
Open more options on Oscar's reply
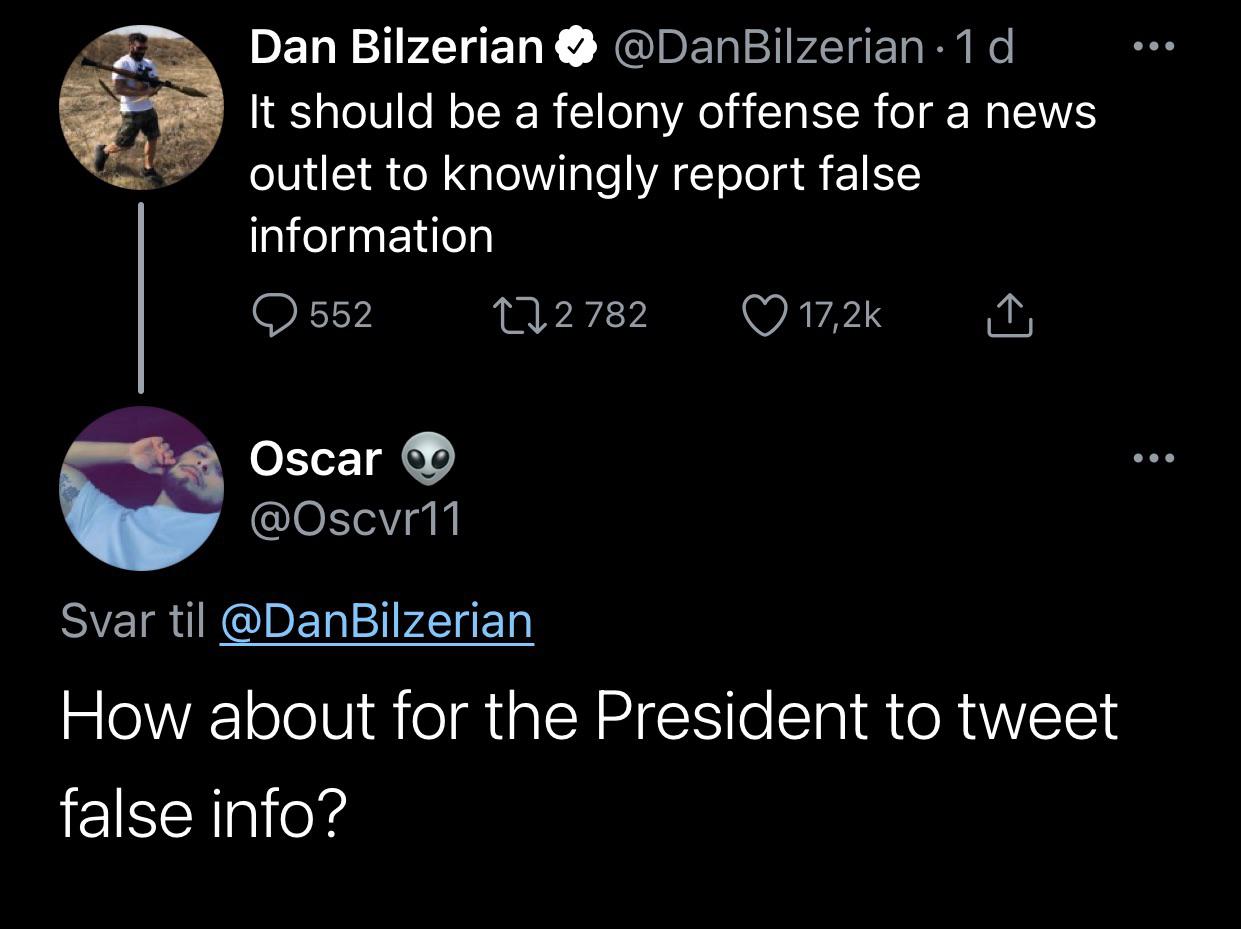(x=1154, y=458)
